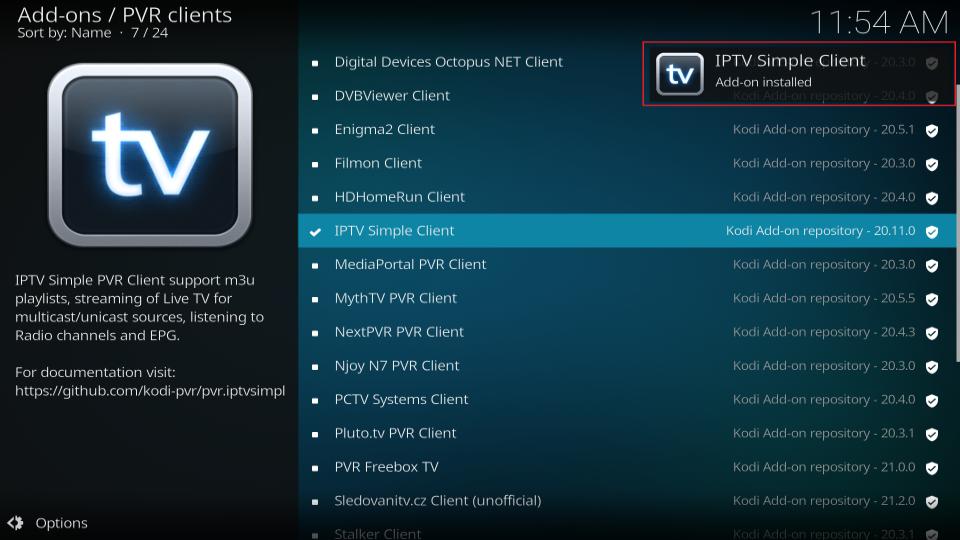This screenshot has height=540, width=960.
Task: Click the large IPTV Simple Client tv logo
Action: click(150, 155)
